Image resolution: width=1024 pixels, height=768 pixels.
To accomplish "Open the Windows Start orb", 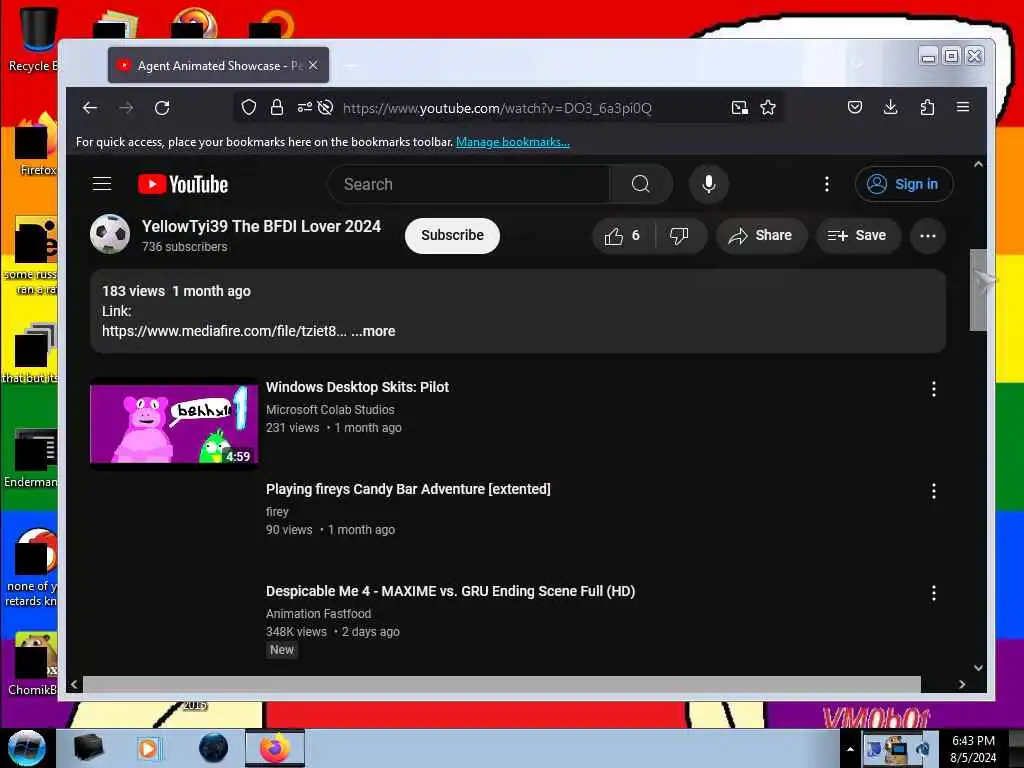I will [26, 748].
